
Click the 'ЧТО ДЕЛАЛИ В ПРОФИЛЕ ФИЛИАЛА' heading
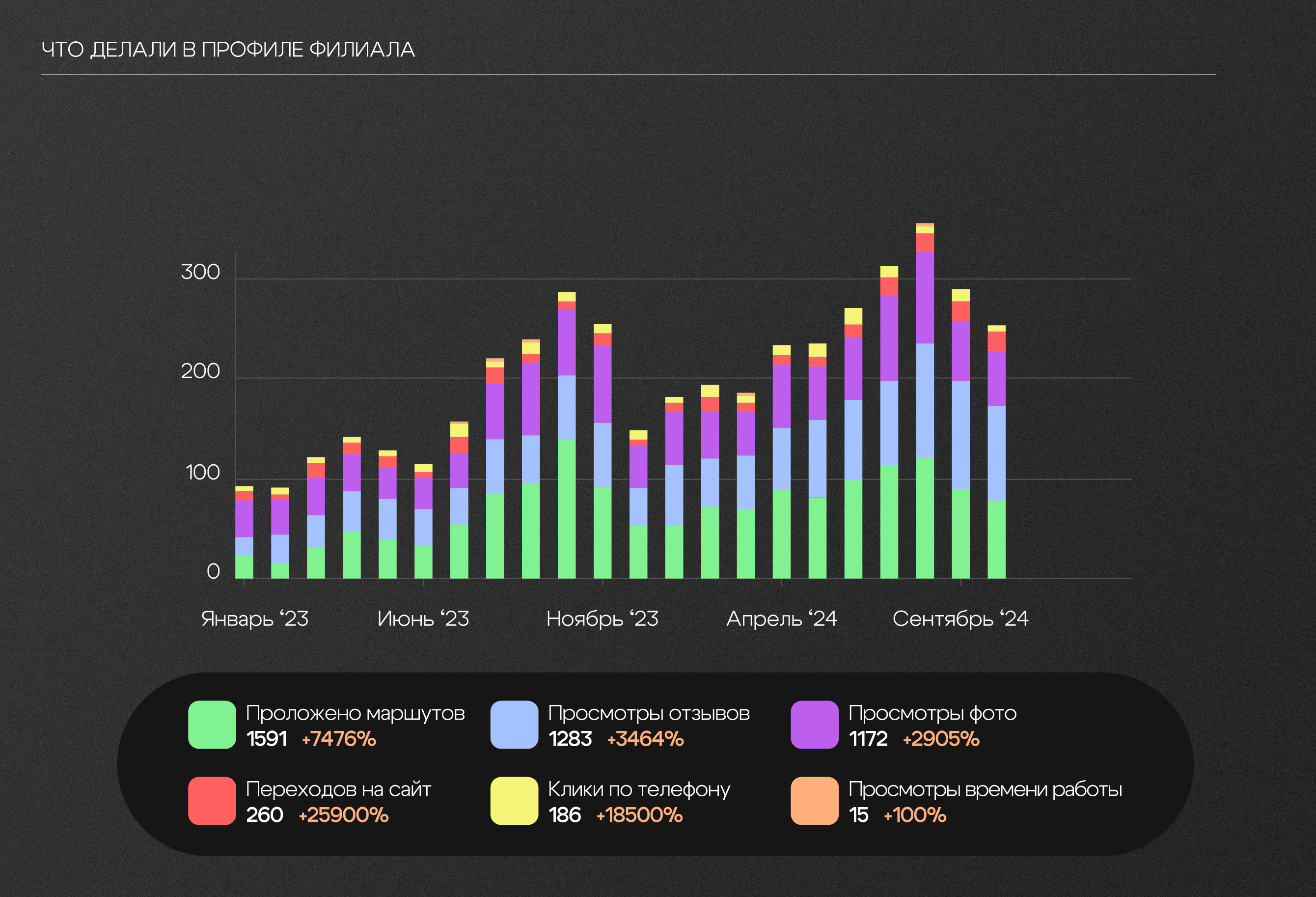(228, 50)
